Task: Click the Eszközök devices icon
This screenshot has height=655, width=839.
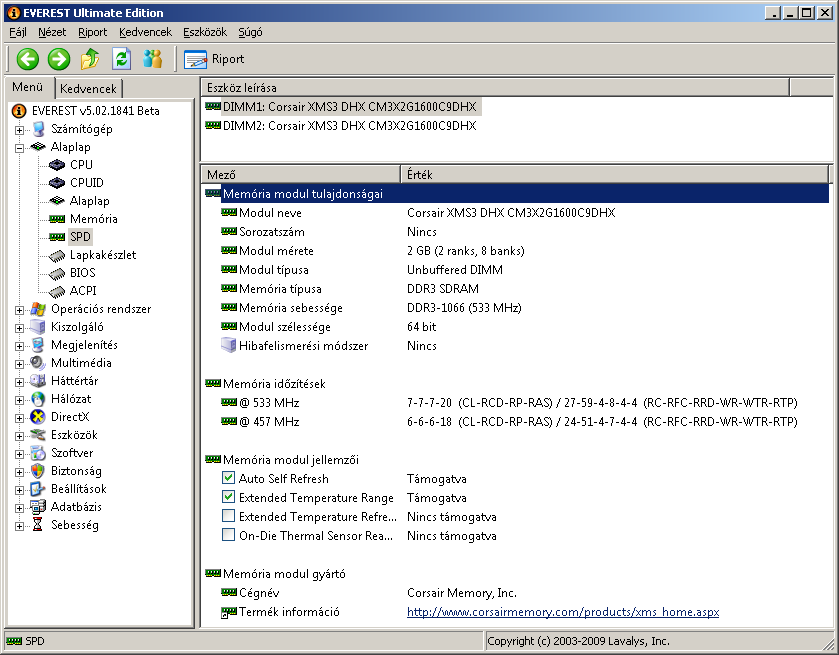Action: coord(38,435)
